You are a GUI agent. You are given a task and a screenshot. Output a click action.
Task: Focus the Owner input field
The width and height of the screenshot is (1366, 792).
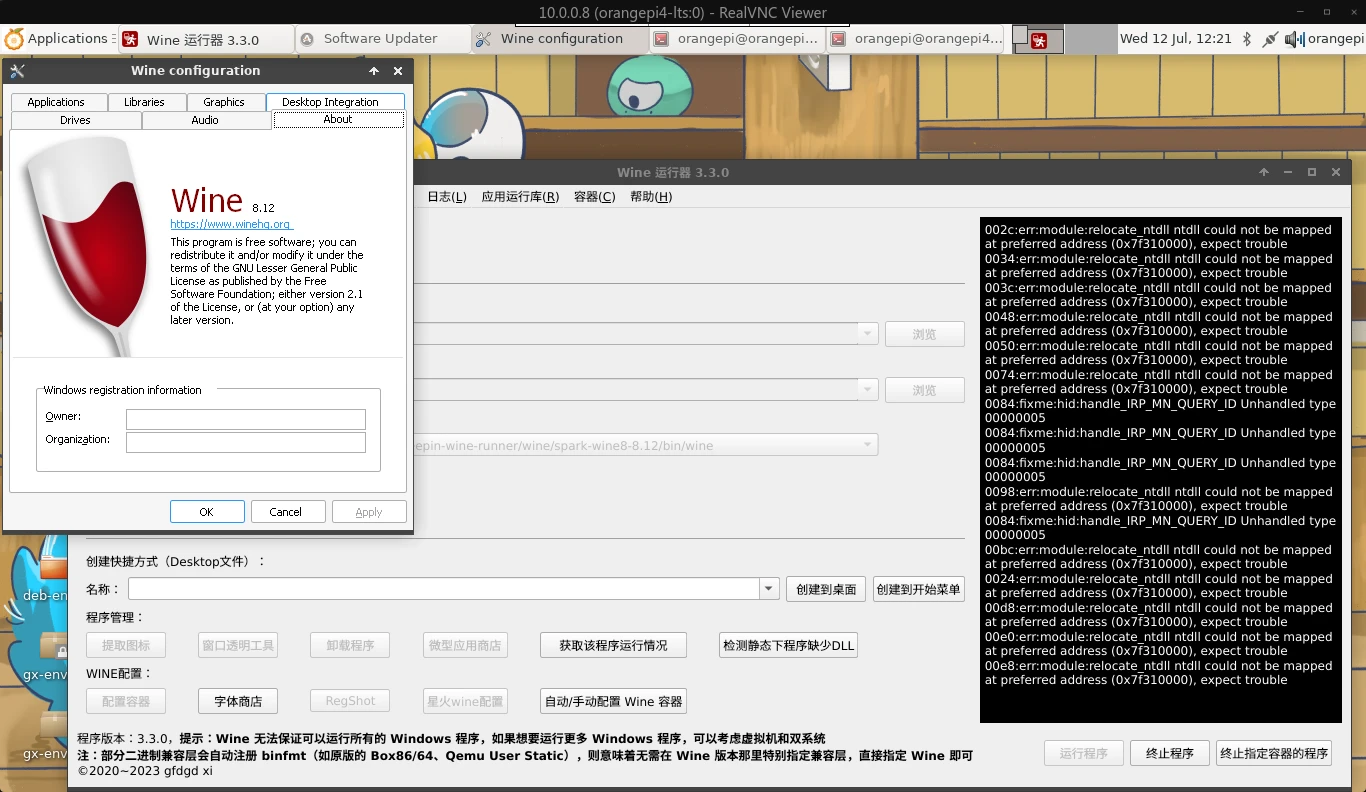(246, 419)
